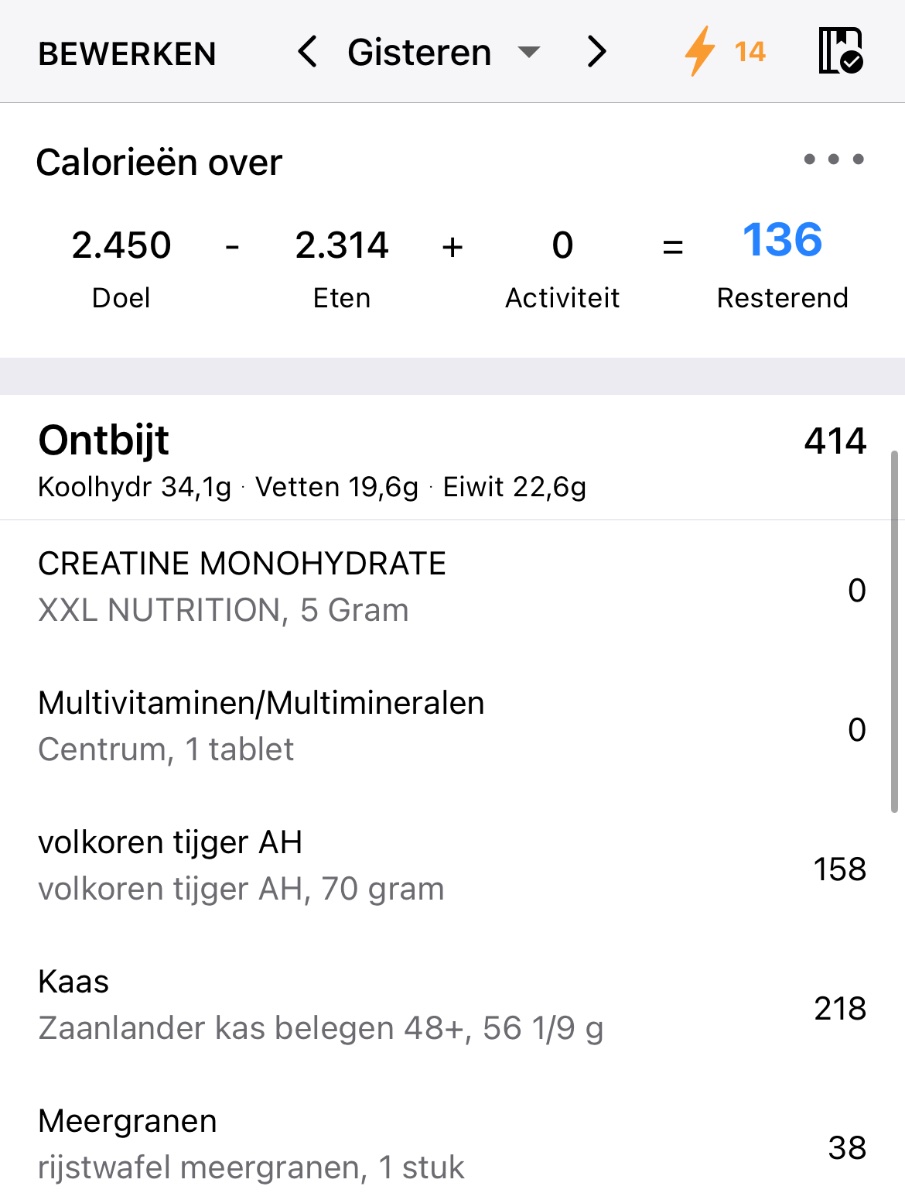This screenshot has height=1200, width=905.
Task: Tap the orange lightning streak icon
Action: [701, 51]
